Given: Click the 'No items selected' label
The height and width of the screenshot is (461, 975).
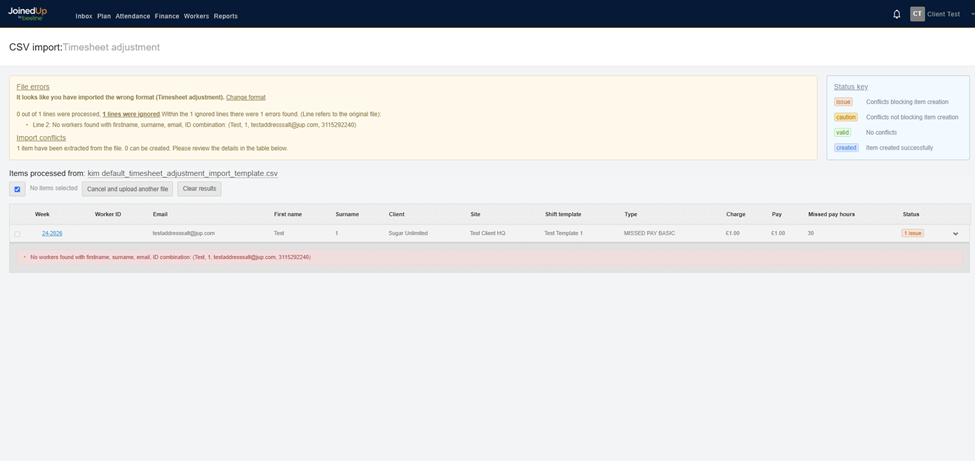Looking at the screenshot, I should tap(53, 188).
